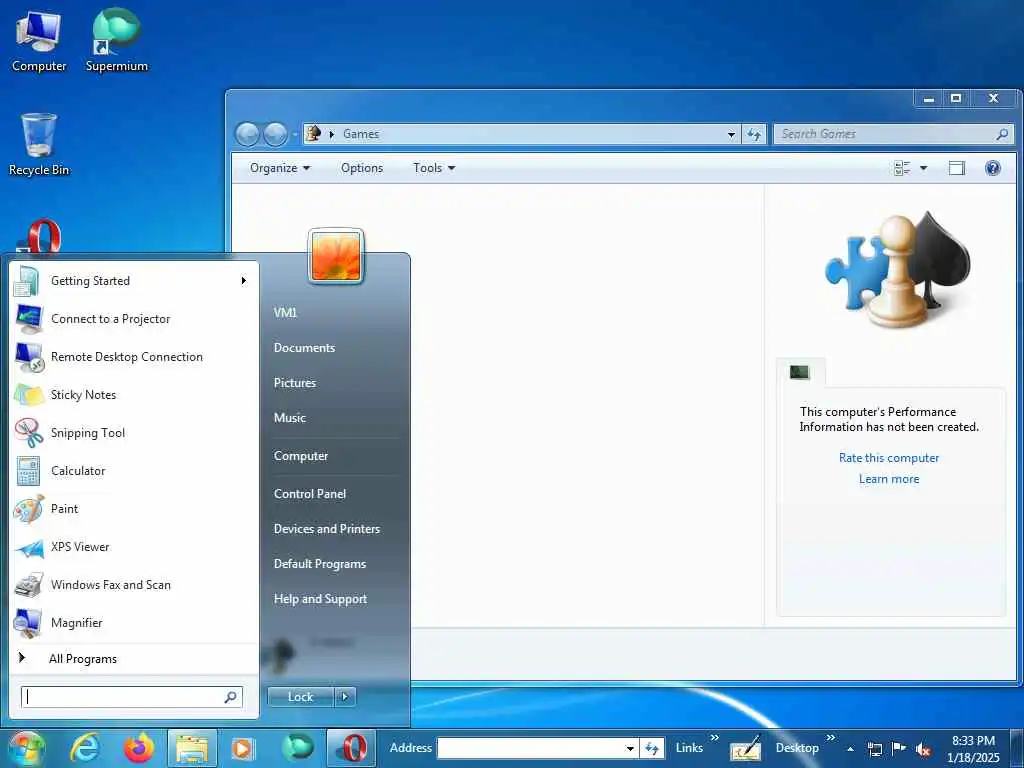
Task: Open Pictures from Start menu
Action: coord(295,383)
